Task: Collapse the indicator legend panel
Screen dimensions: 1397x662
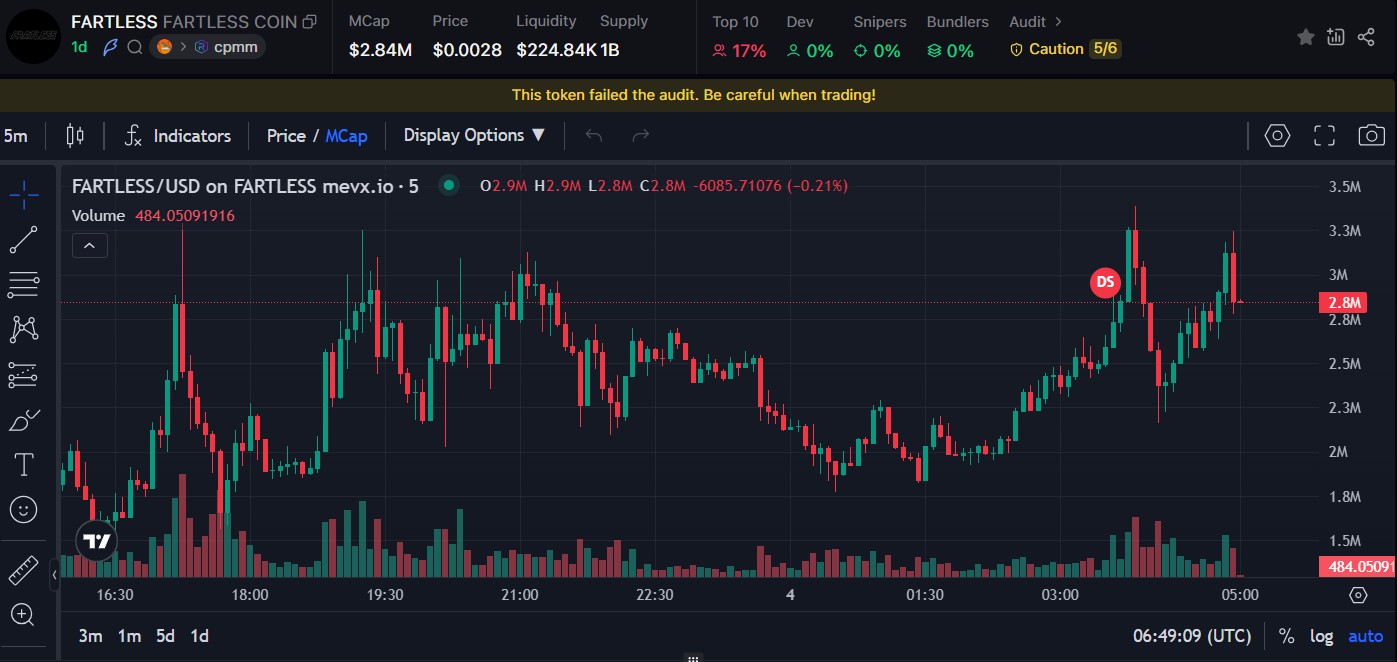Action: pos(89,245)
